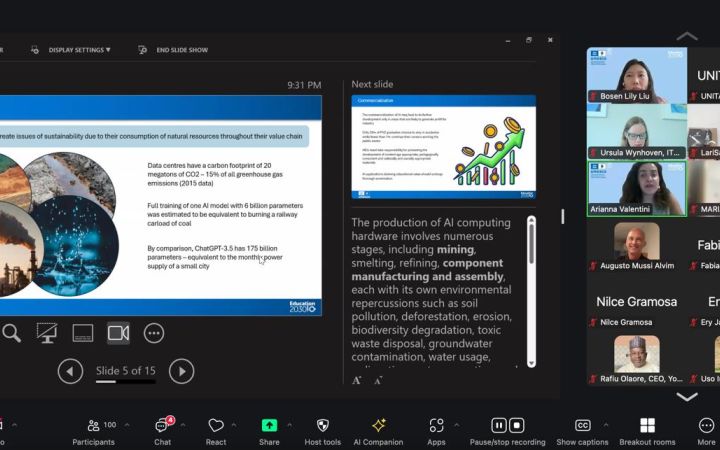Click the Next slide heading
The image size is (720, 450).
(x=372, y=84)
